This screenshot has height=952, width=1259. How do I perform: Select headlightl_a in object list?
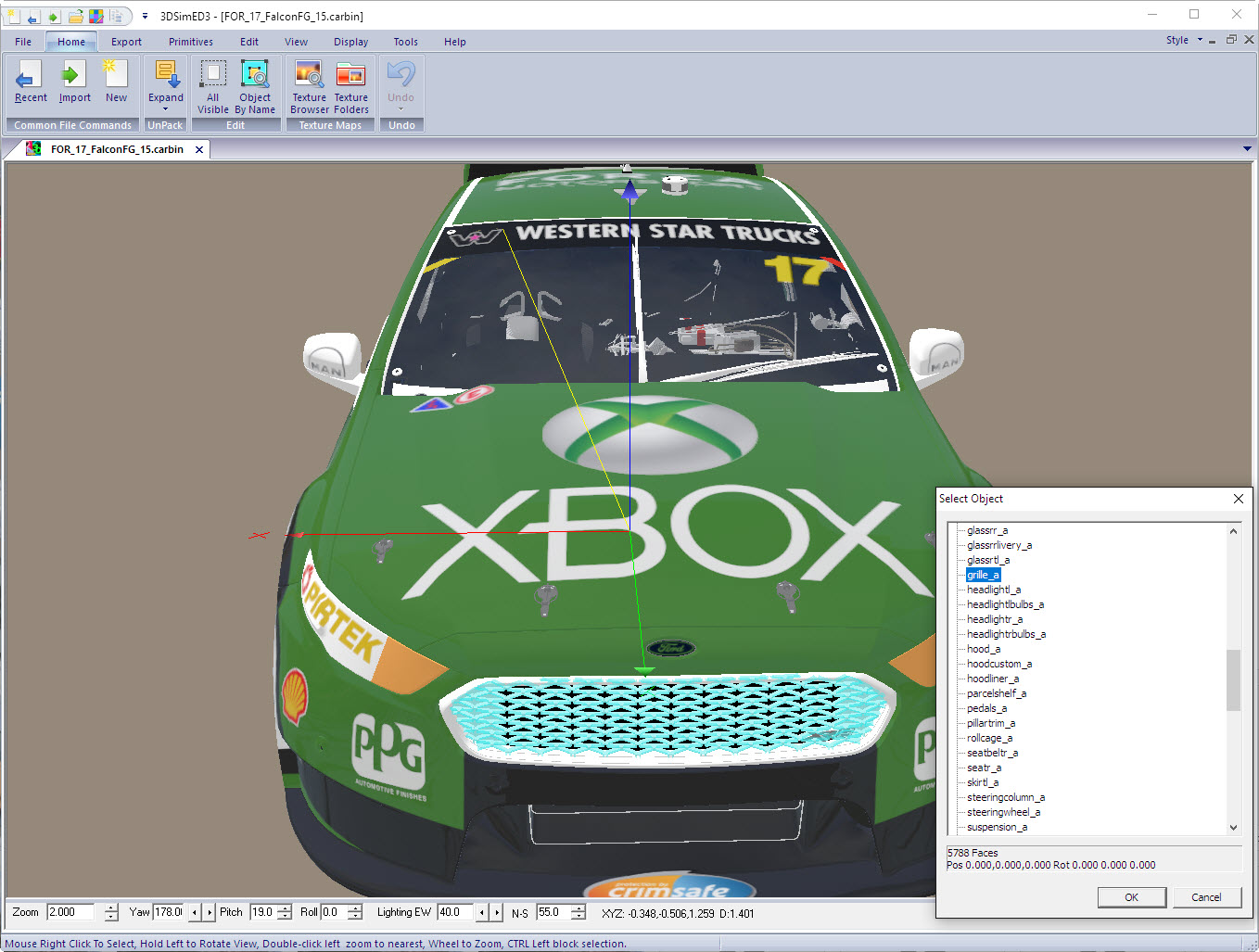(994, 590)
